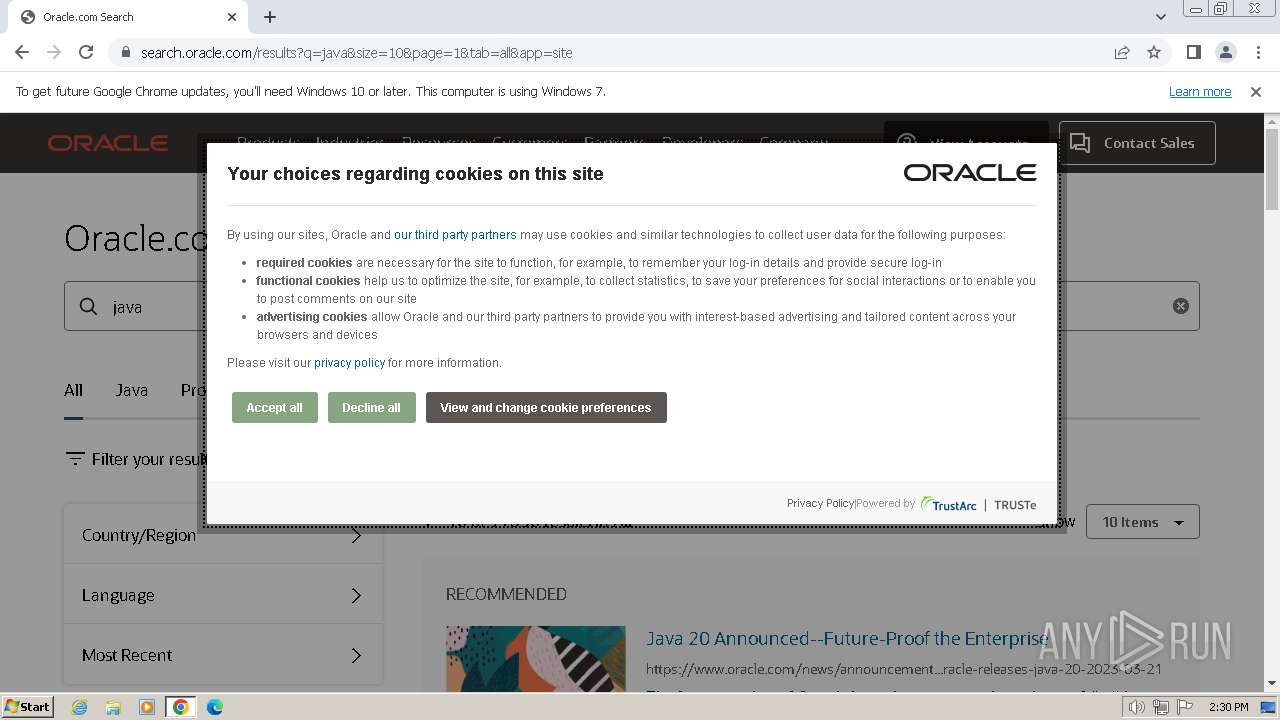Viewport: 1280px width, 720px height.
Task: Open File Explorer from taskbar
Action: pyautogui.click(x=113, y=707)
